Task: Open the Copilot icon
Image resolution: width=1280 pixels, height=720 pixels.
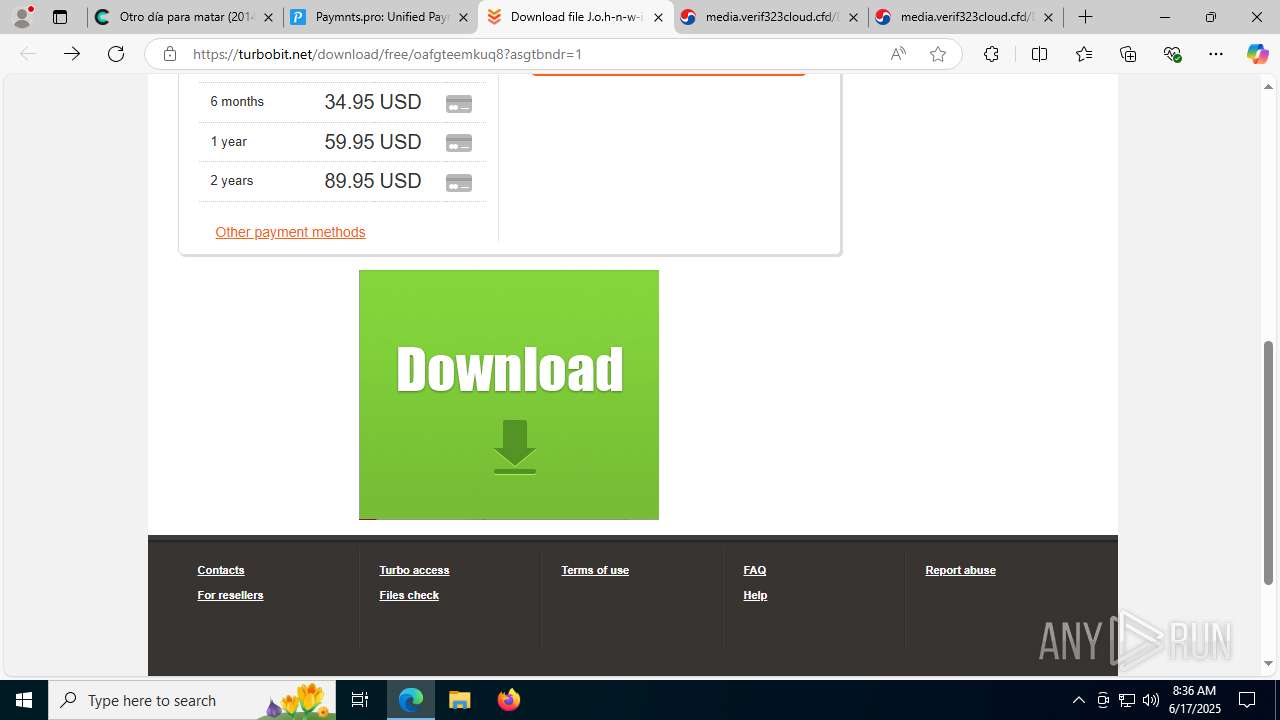Action: 1257,54
